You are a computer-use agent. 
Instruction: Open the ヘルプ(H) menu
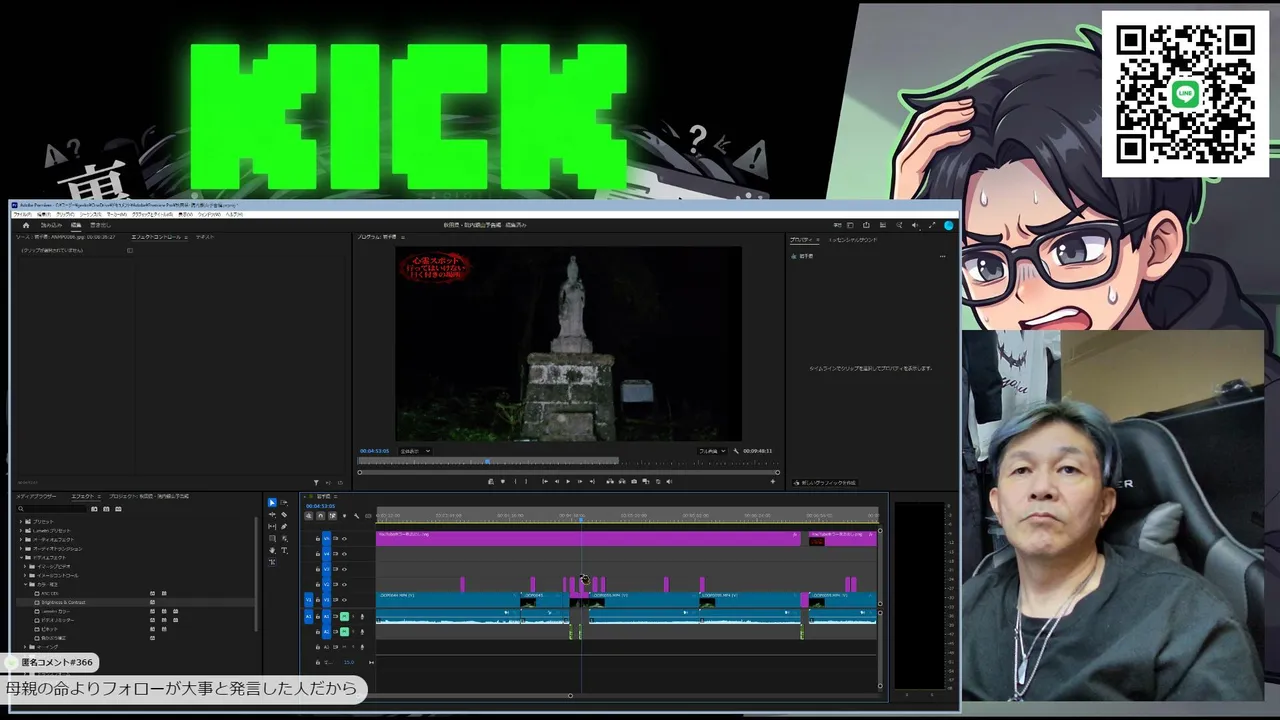pos(234,214)
